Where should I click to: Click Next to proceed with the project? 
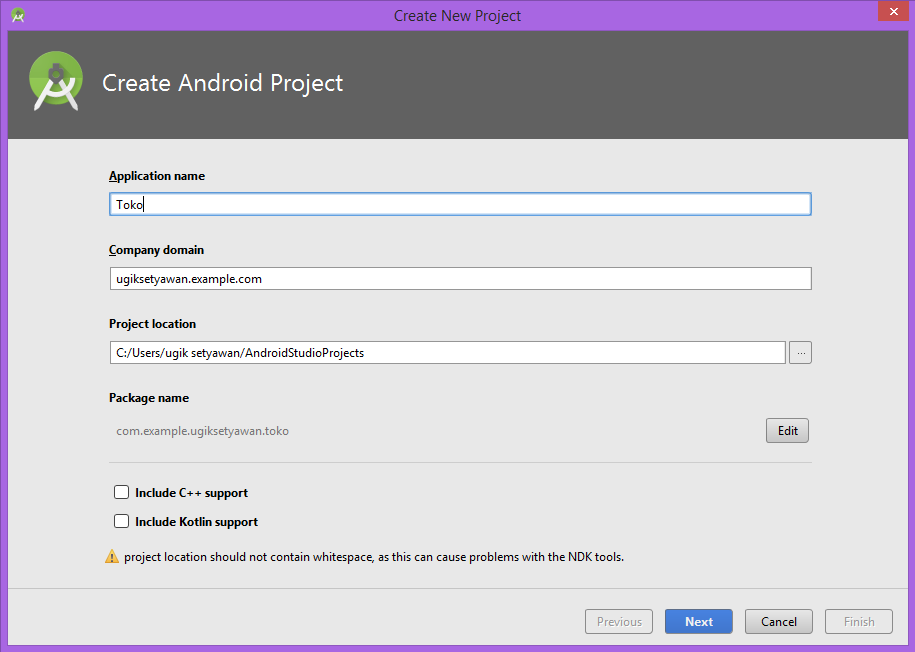698,621
